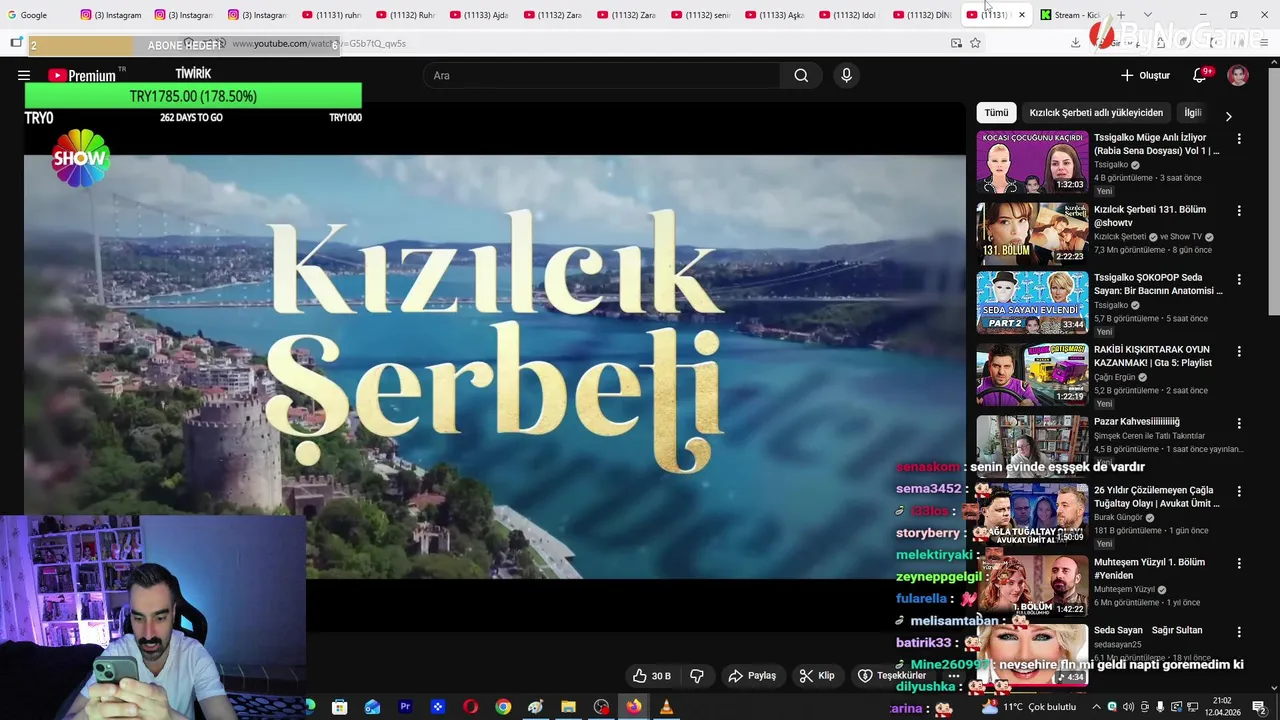Open VLC media player from taskbar
Screen dimensions: 1280x720
point(666,707)
